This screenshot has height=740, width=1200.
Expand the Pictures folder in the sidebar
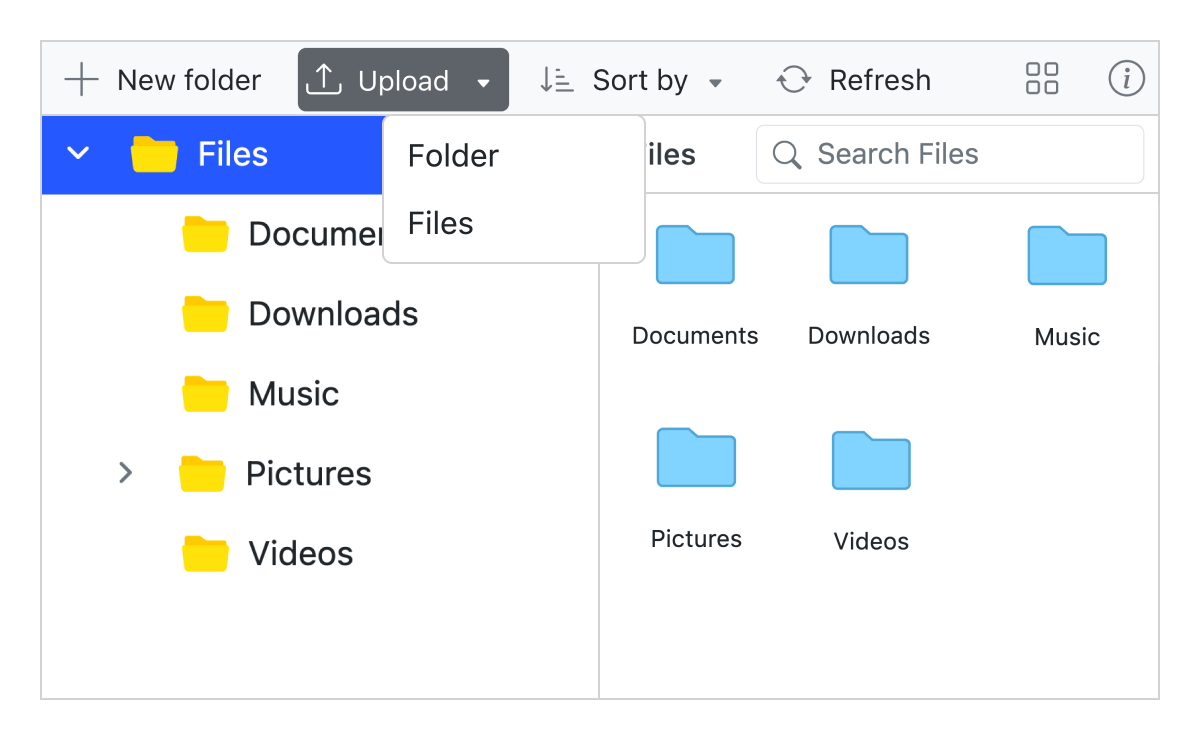click(x=126, y=473)
